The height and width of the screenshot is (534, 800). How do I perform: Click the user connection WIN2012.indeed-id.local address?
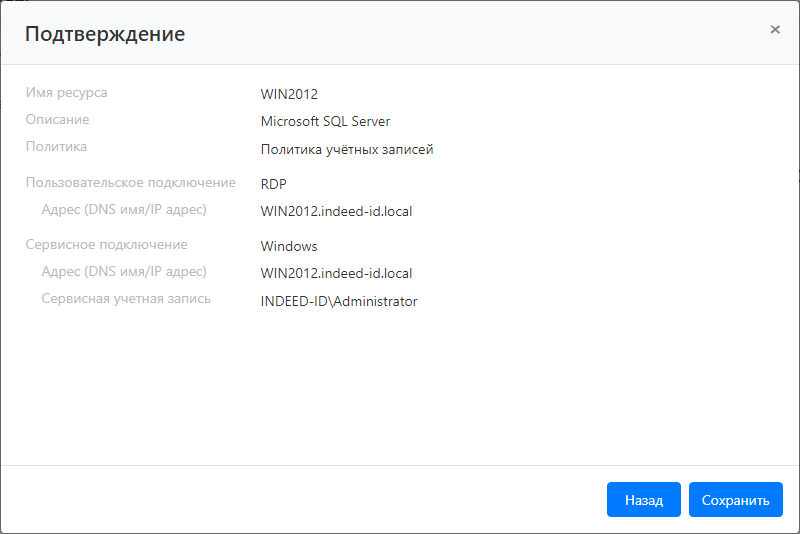[336, 211]
